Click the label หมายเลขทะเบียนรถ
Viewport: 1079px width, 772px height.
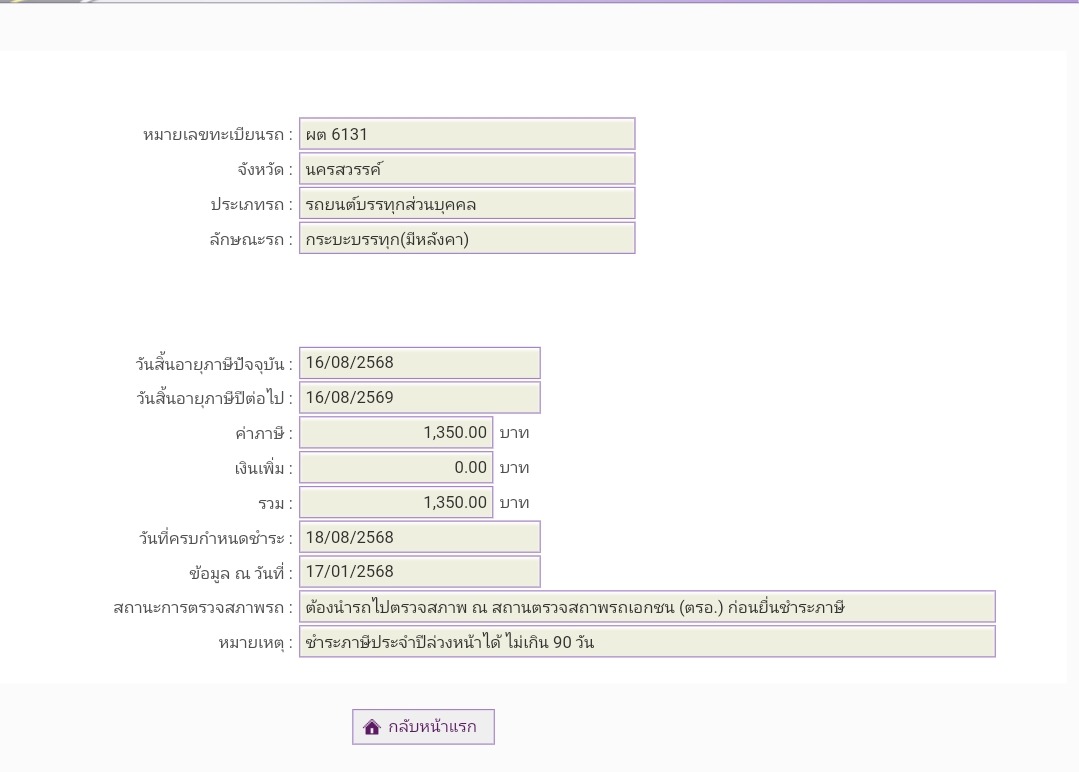tap(218, 135)
